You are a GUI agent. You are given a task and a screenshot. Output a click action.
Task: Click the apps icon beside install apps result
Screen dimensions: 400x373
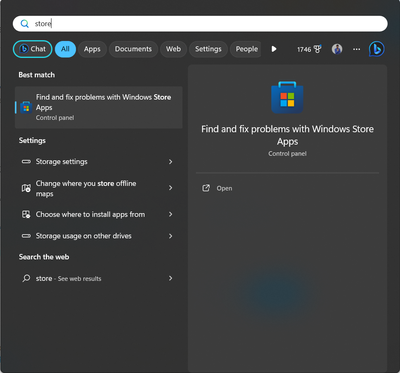click(x=26, y=214)
